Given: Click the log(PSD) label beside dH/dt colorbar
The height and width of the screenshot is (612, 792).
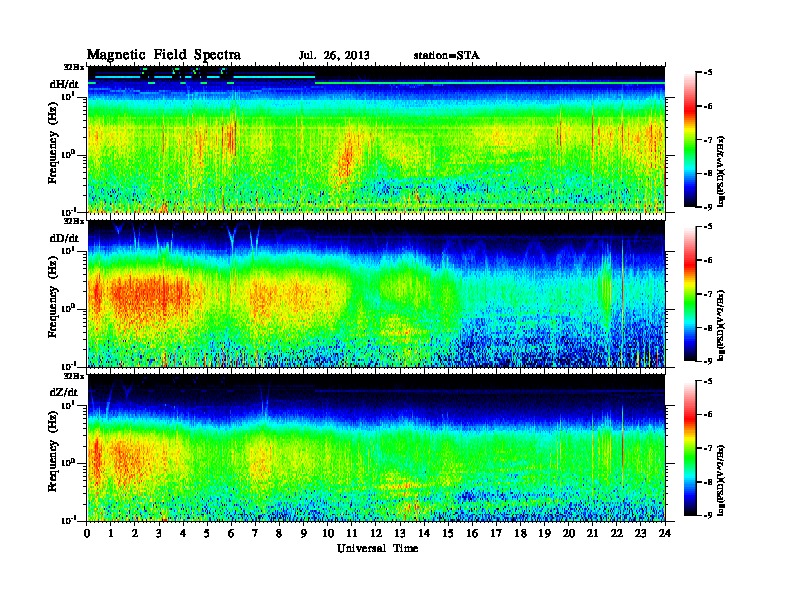Looking at the screenshot, I should 723,171.
